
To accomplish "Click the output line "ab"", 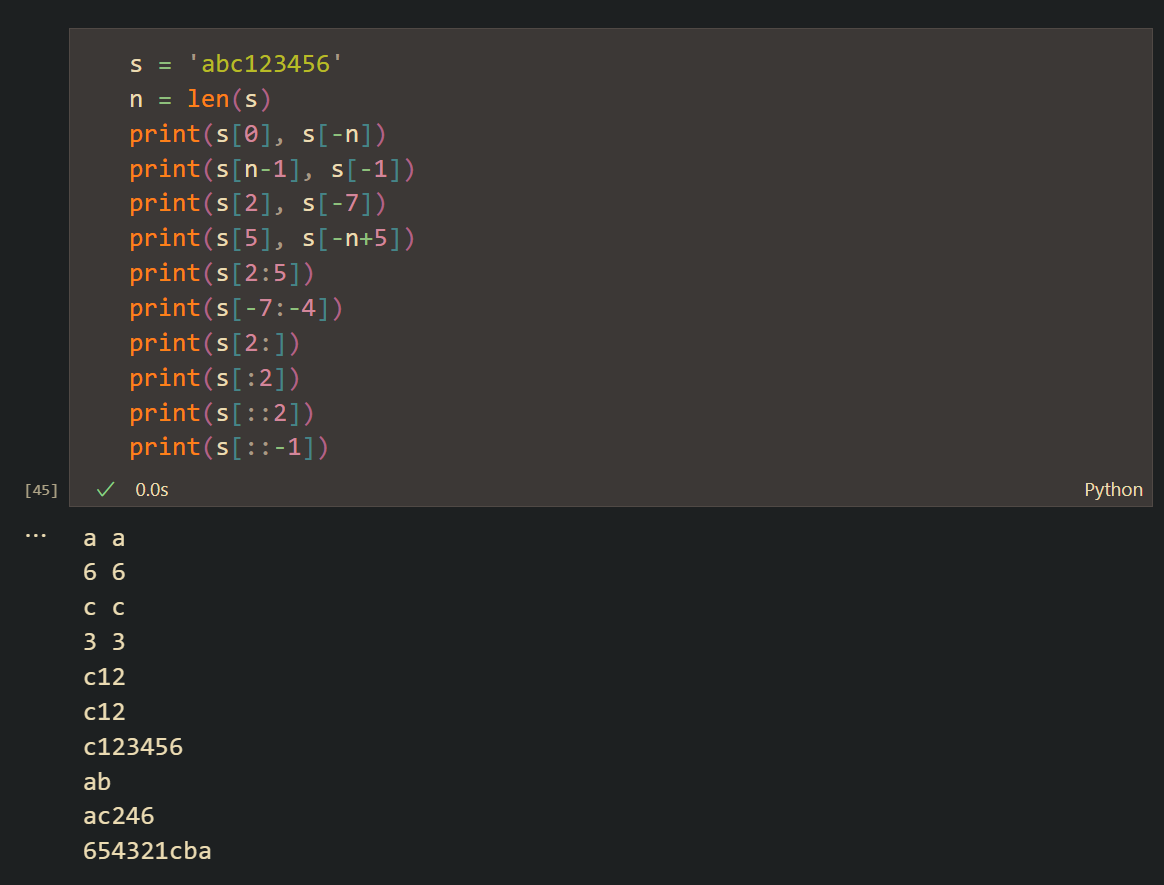I will (x=97, y=781).
